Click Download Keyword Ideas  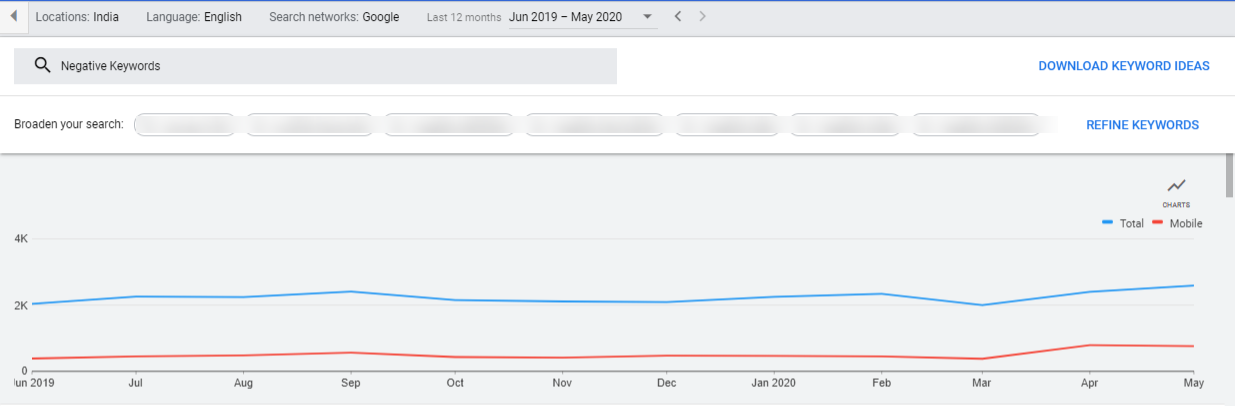[x=1124, y=66]
